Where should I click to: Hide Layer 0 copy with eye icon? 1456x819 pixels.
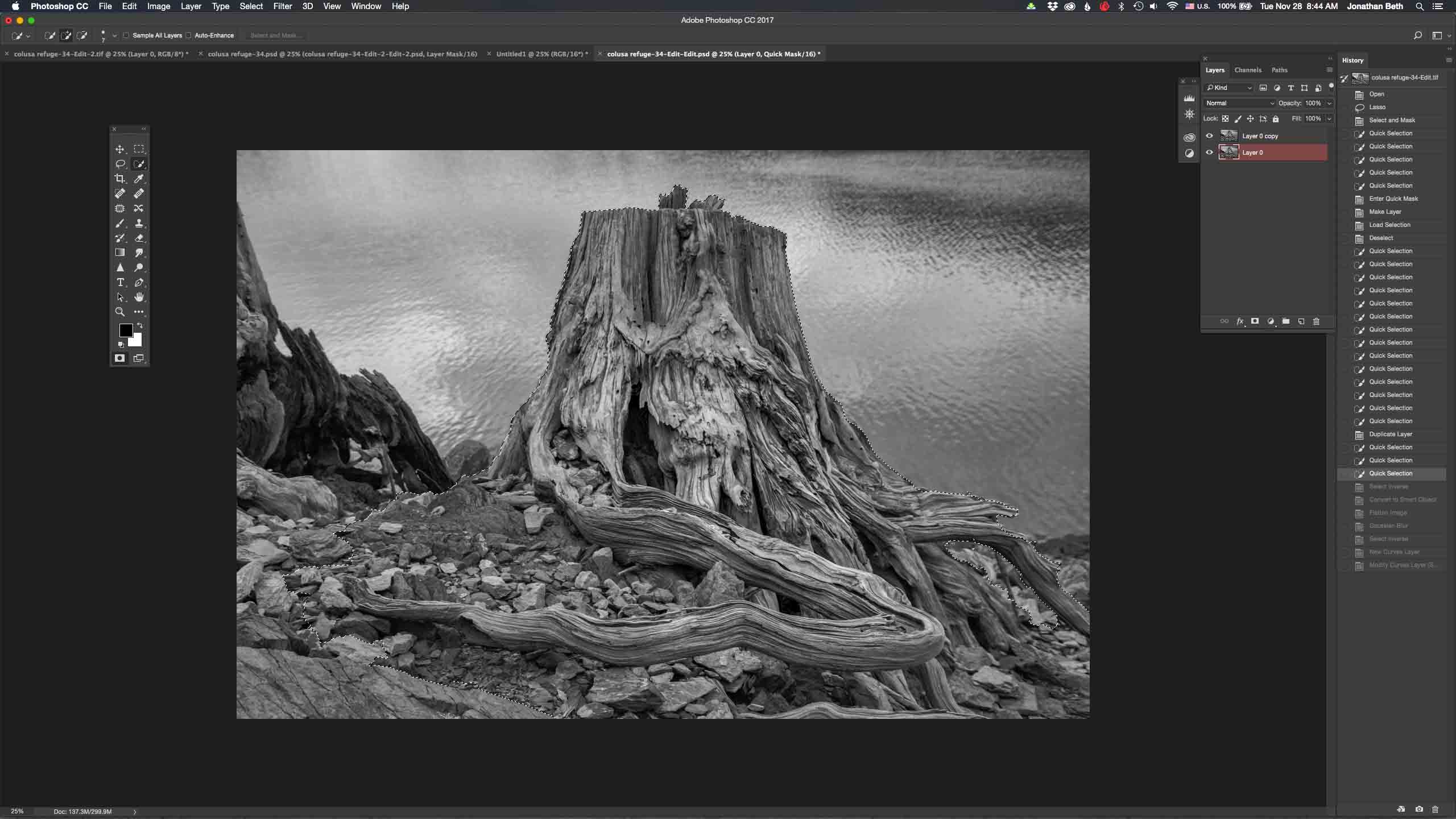tap(1209, 136)
